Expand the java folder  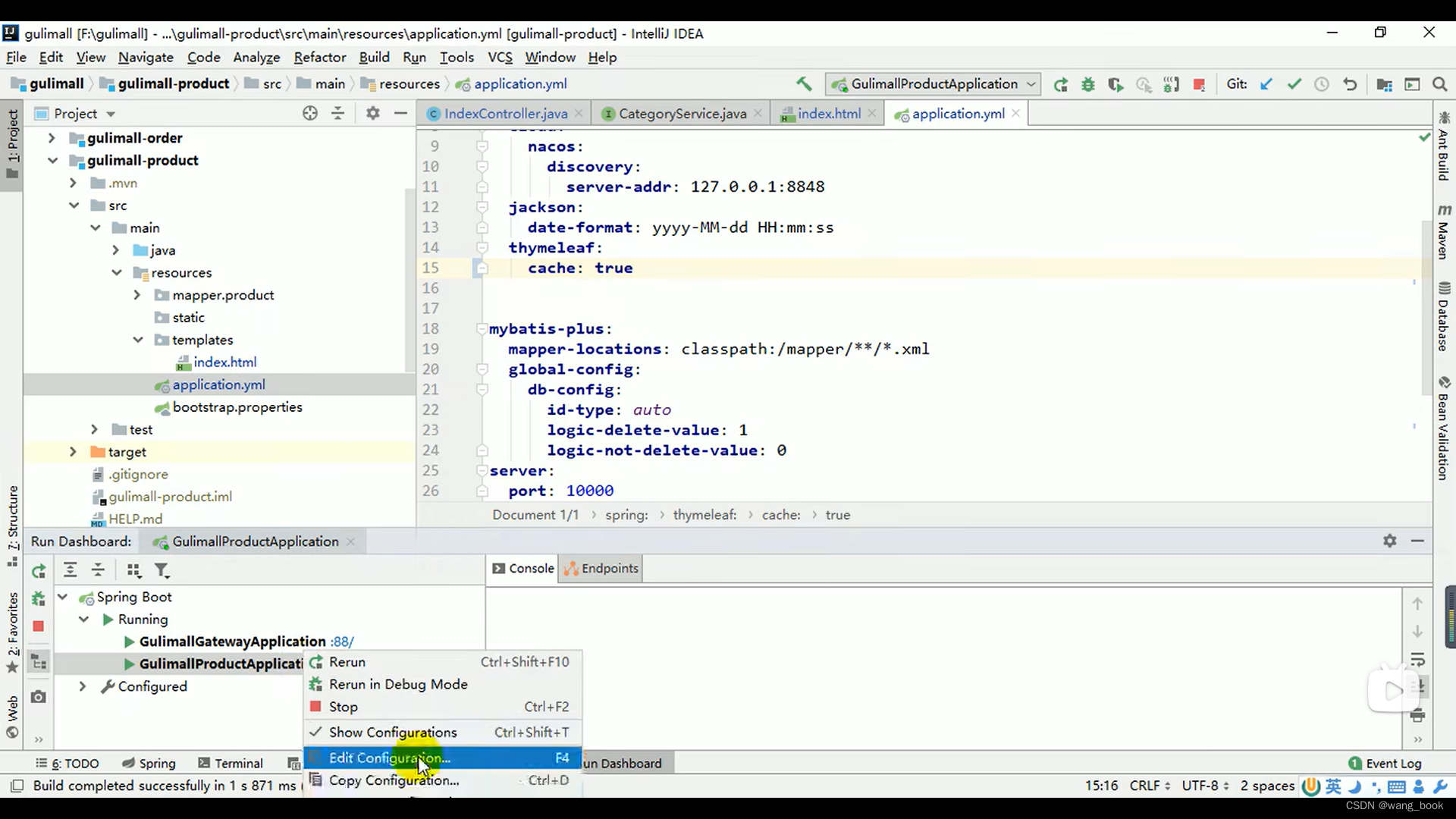(x=116, y=250)
